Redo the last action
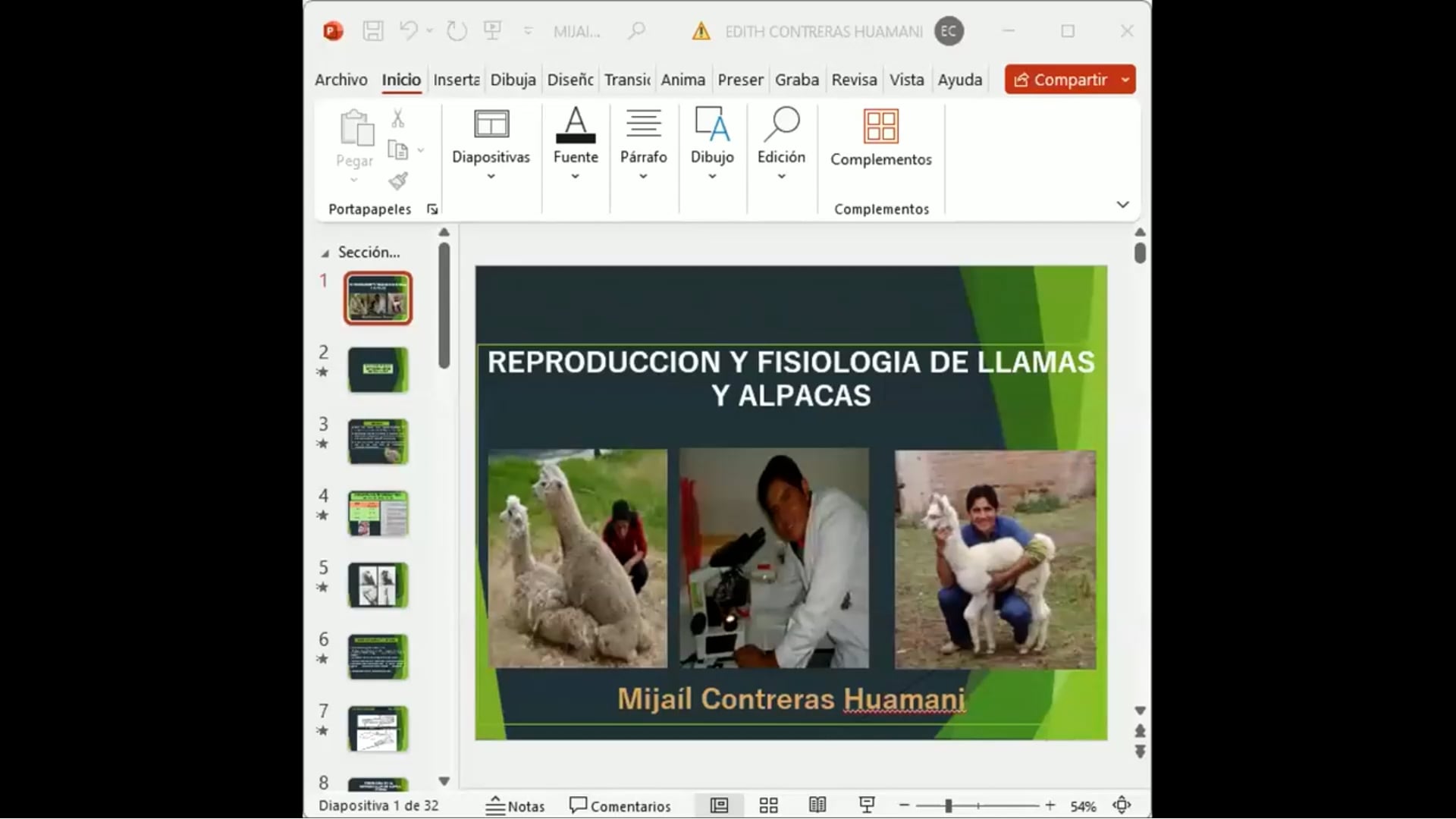This screenshot has height=819, width=1456. (457, 31)
